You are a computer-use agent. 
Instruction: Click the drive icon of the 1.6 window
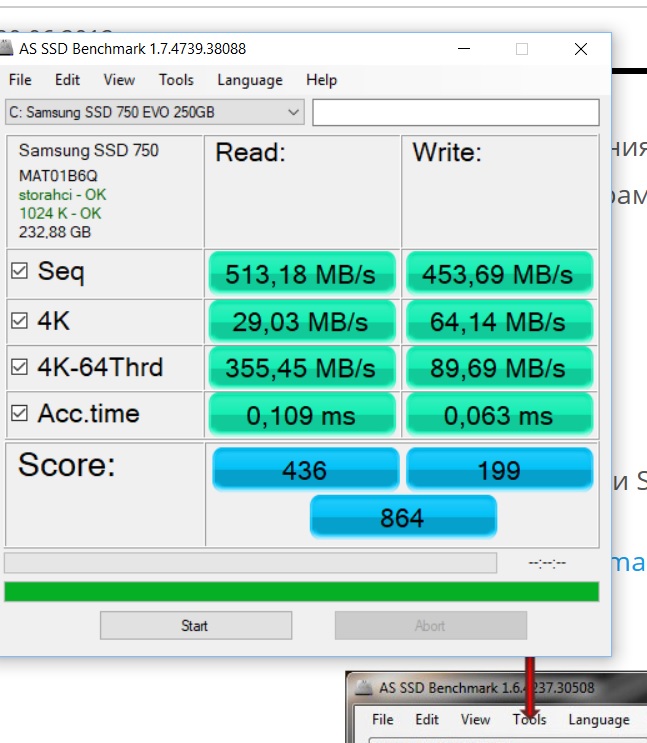click(364, 688)
